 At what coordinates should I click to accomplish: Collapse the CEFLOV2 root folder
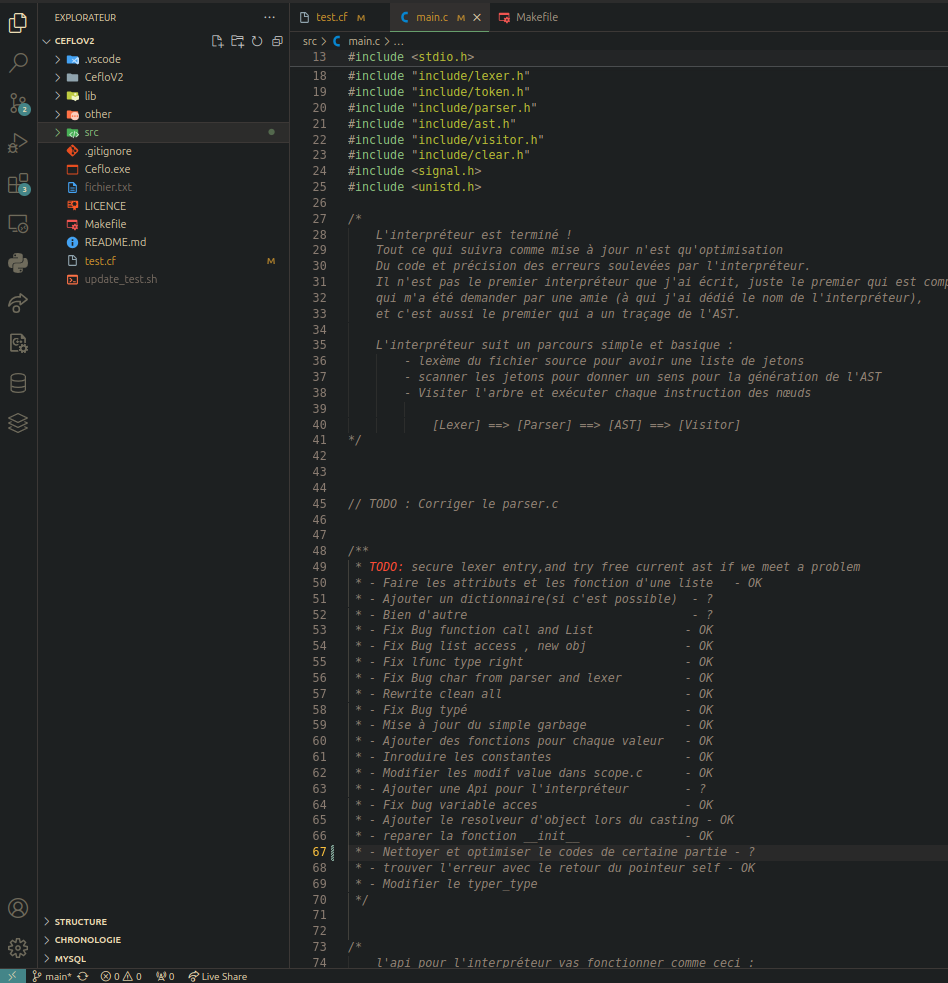pyautogui.click(x=46, y=41)
